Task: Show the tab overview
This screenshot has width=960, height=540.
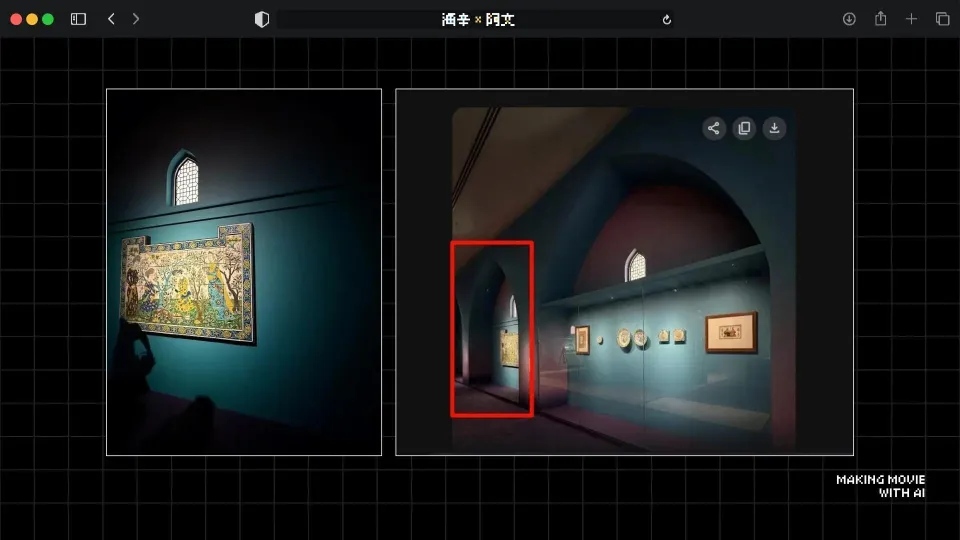Action: (942, 19)
